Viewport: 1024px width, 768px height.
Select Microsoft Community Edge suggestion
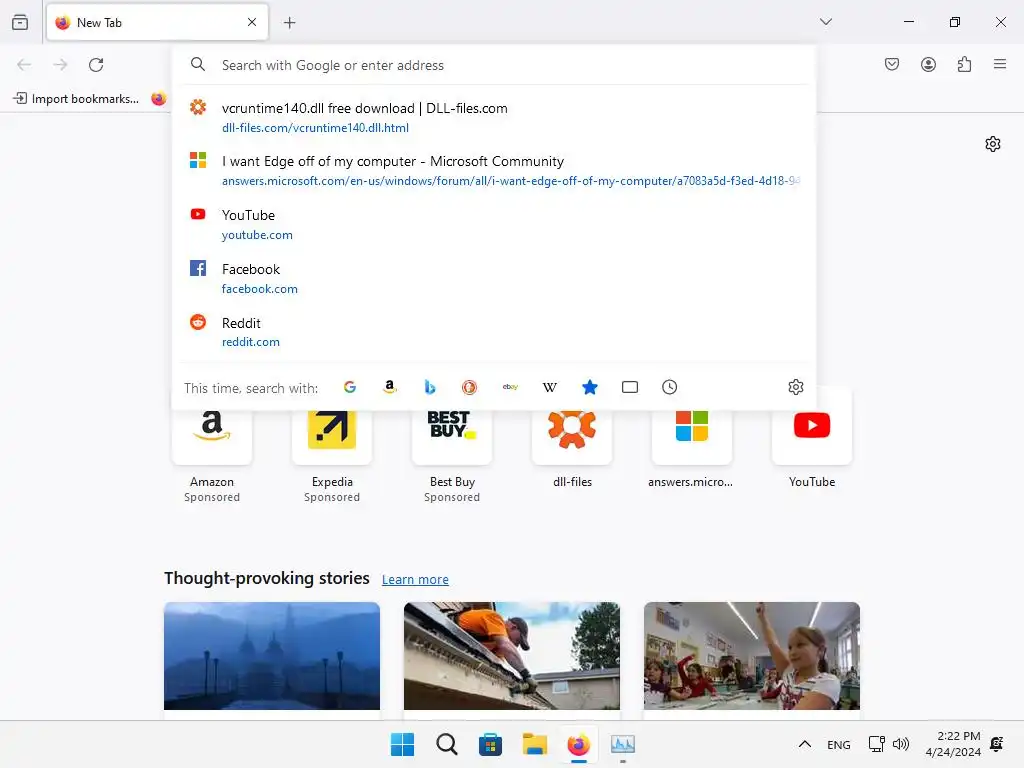click(494, 170)
